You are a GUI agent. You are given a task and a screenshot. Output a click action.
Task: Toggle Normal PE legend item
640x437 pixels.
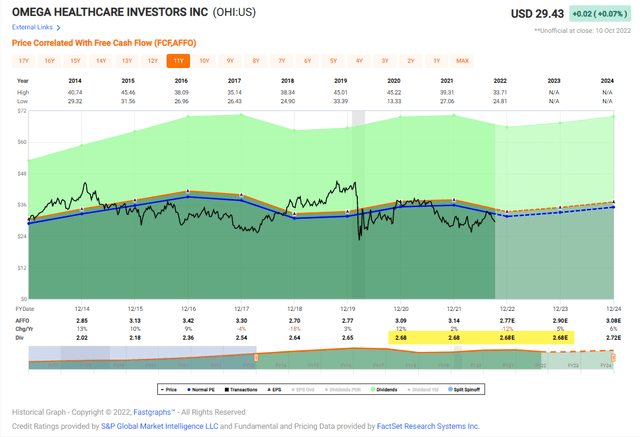[201, 390]
